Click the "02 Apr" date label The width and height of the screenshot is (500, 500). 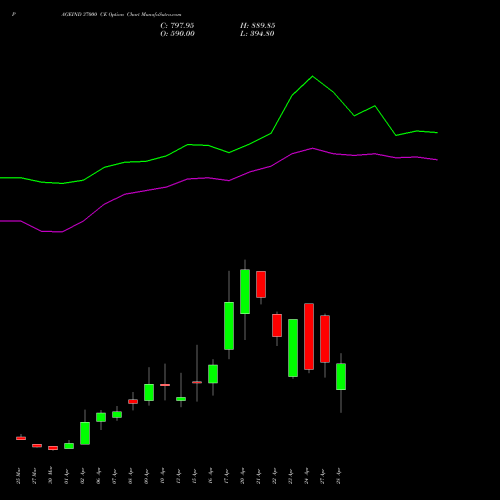pos(83,476)
